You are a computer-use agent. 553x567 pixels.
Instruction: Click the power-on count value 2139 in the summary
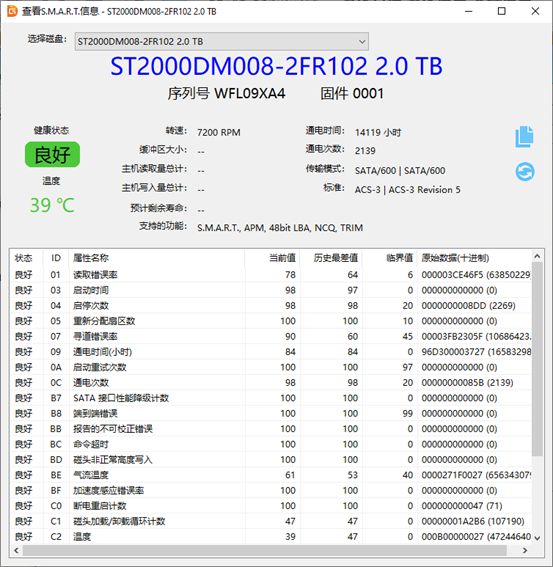click(365, 150)
